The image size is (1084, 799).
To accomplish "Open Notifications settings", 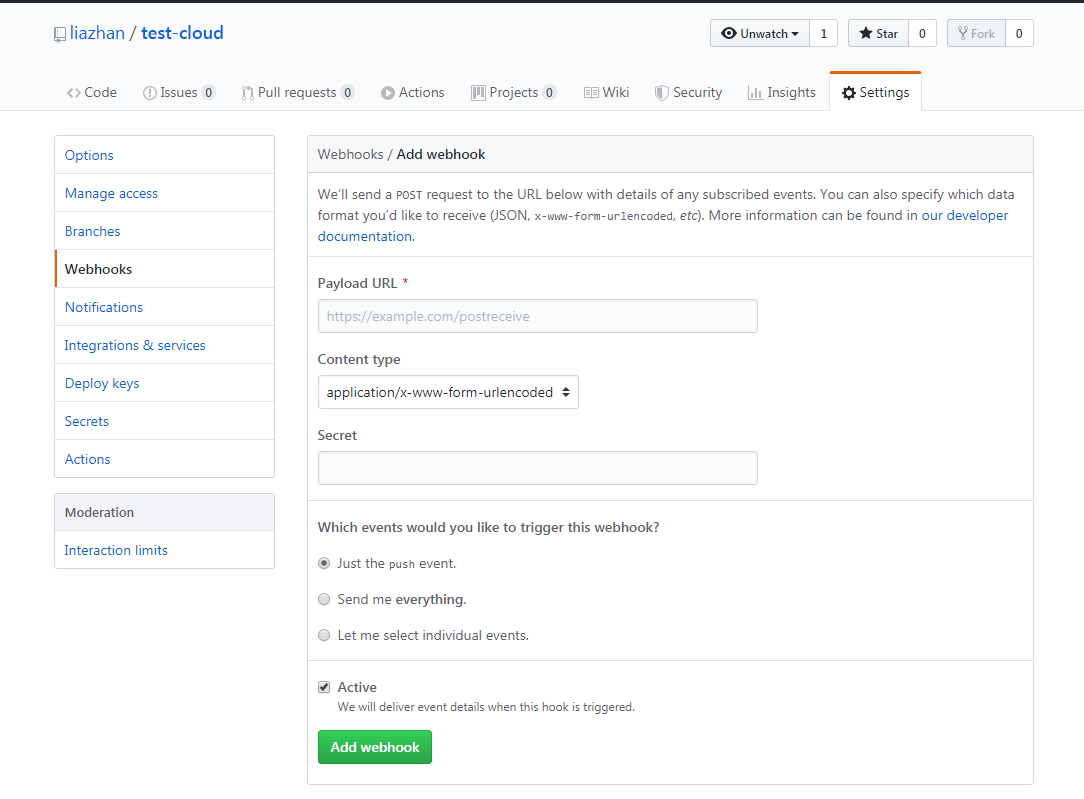I will coord(165,307).
